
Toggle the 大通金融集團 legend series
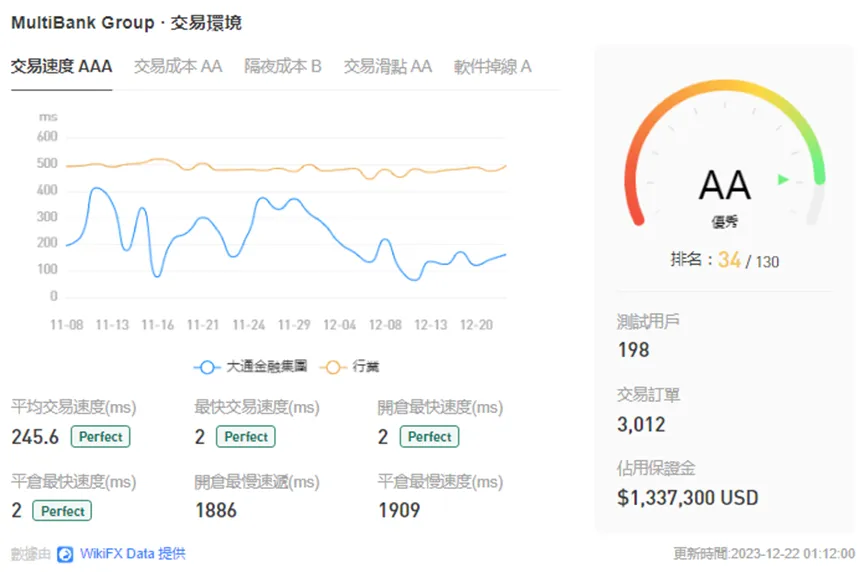[251, 366]
